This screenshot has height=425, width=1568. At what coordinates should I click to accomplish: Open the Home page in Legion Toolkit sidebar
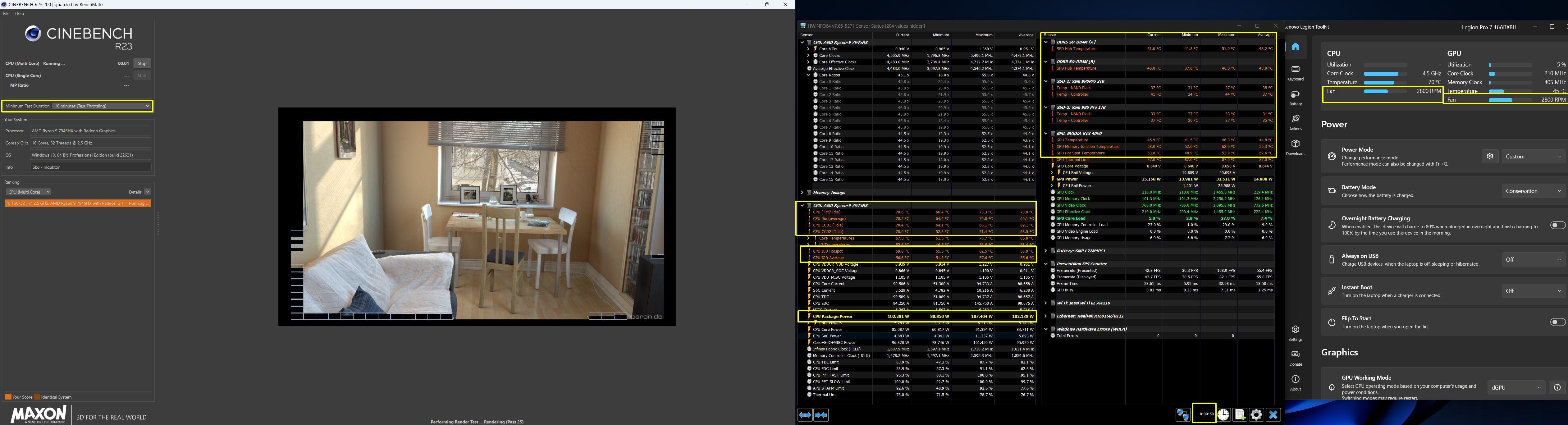[1295, 46]
